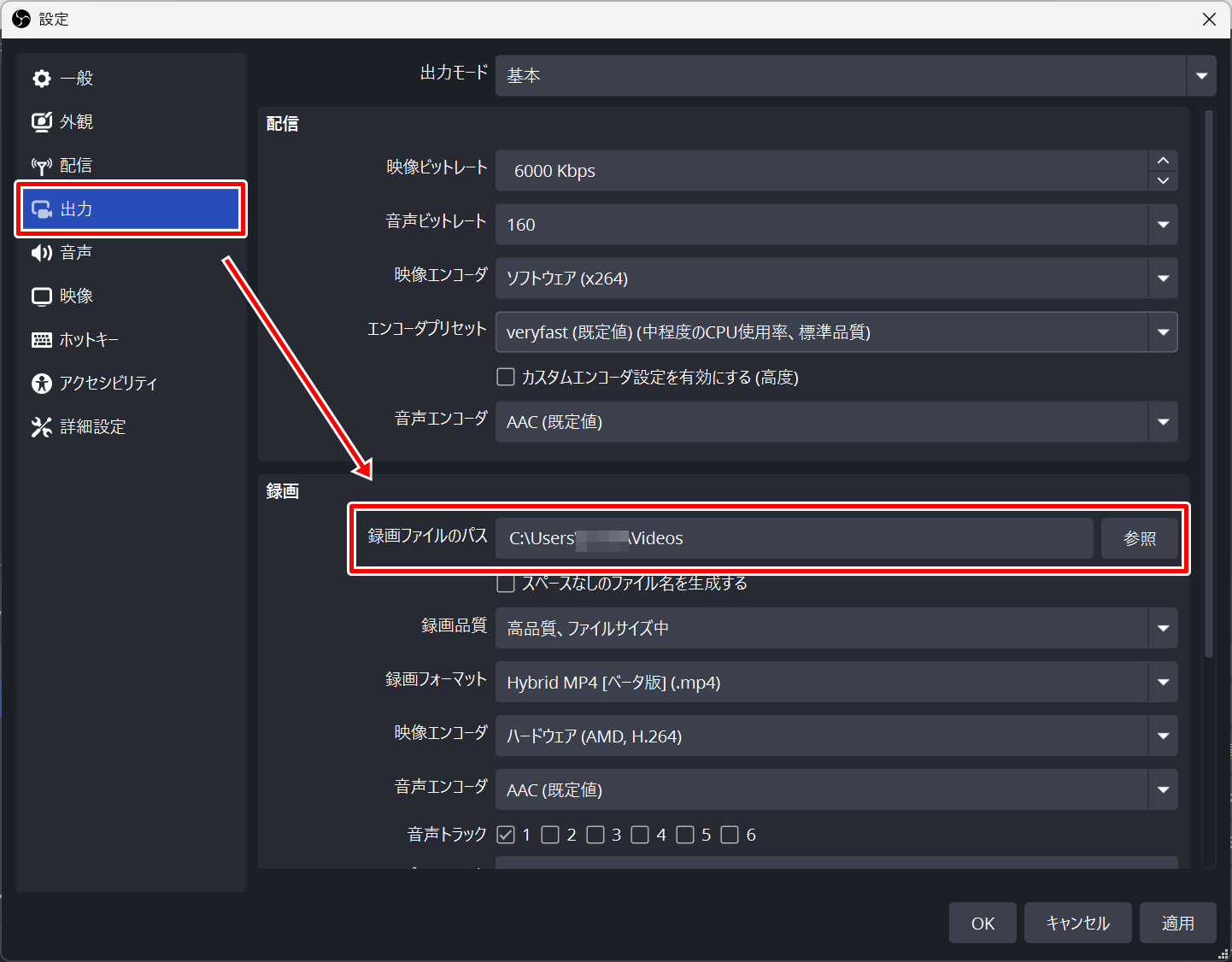Click the Advanced (詳細設定) tools icon
This screenshot has height=962, width=1232.
coord(42,427)
